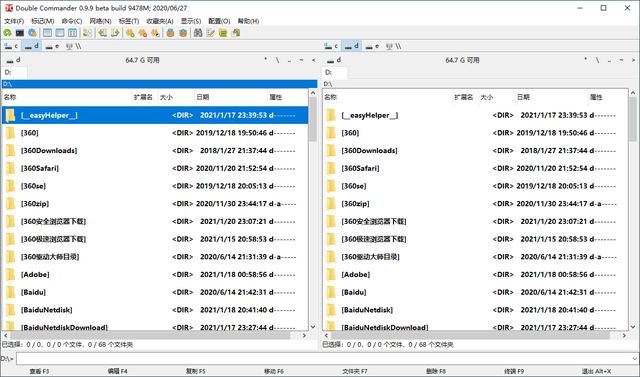640x377 pixels.
Task: Open Search using binoculars icon
Action: [198, 33]
